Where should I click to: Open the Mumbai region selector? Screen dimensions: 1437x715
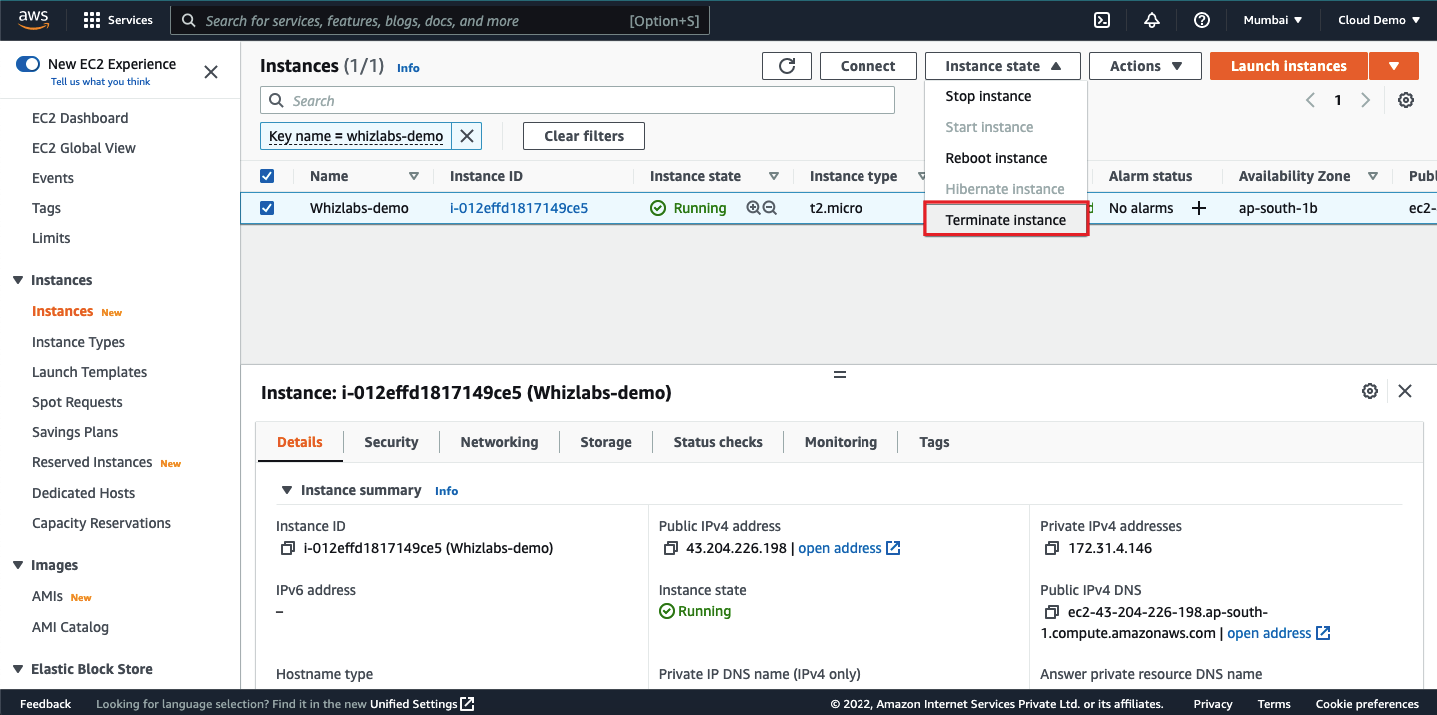coord(1272,20)
